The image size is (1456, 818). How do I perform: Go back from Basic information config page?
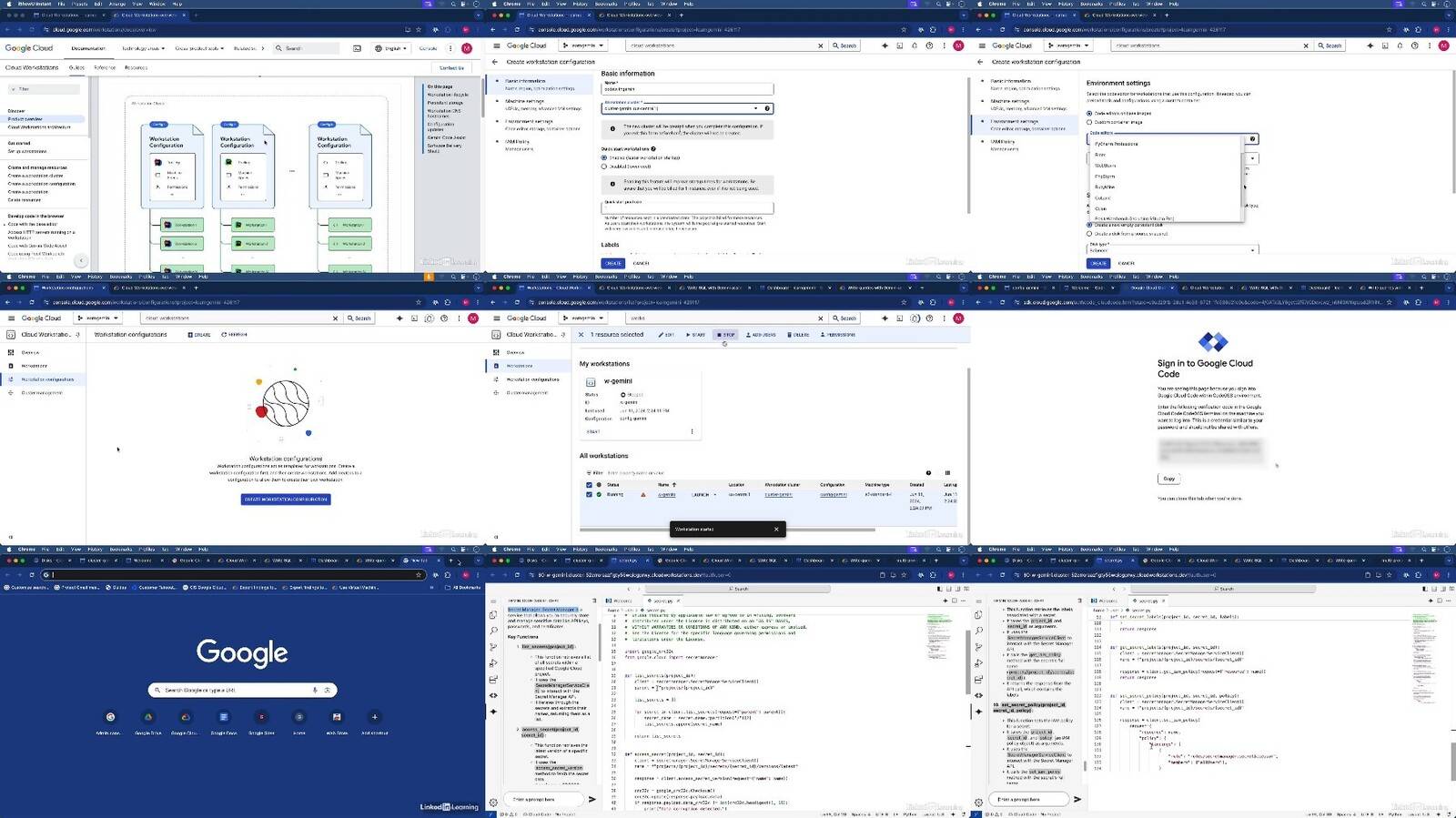tap(495, 62)
